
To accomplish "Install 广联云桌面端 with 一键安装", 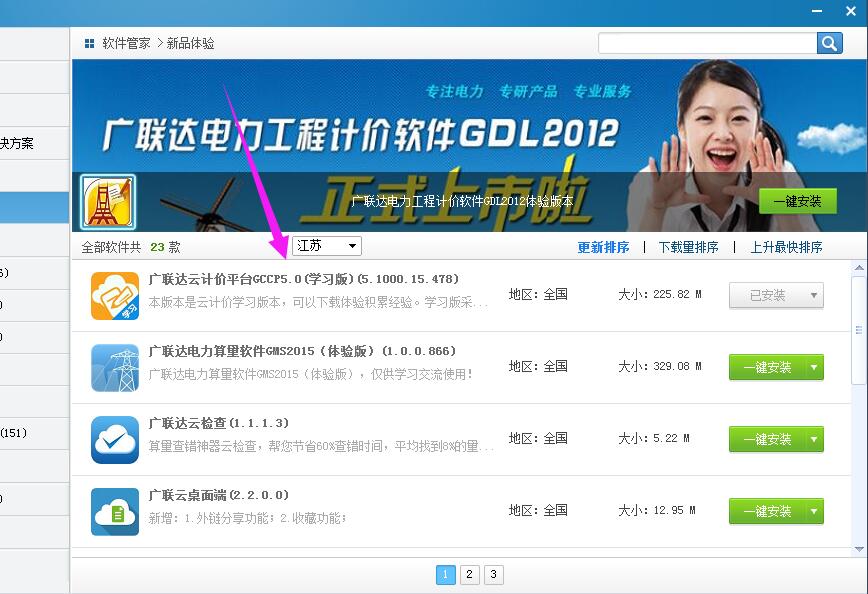I will [x=767, y=511].
